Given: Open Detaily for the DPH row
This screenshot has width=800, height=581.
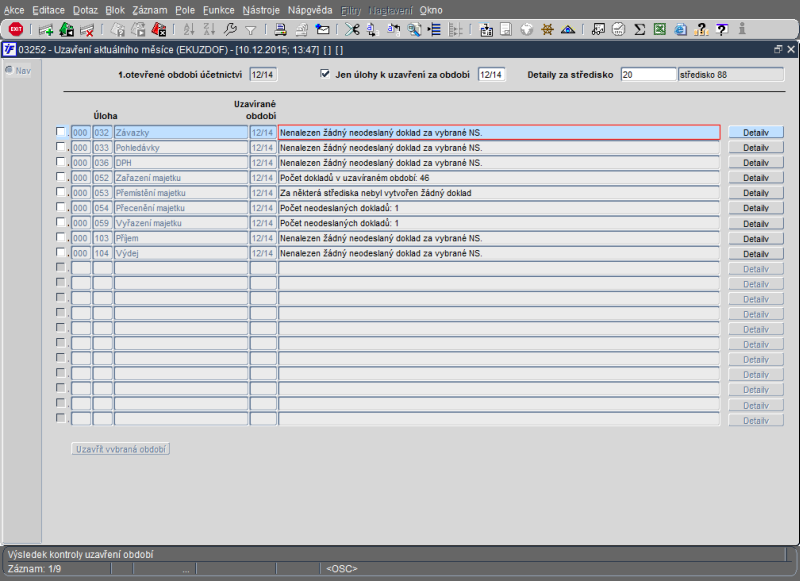Looking at the screenshot, I should 756,163.
